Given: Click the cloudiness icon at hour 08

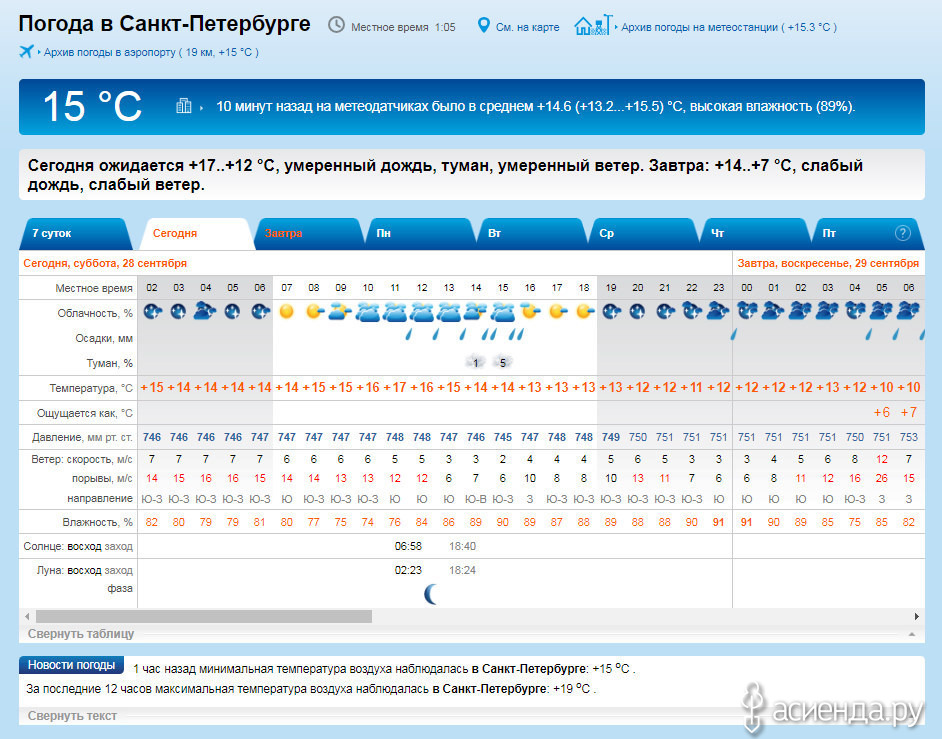Looking at the screenshot, I should tap(314, 311).
